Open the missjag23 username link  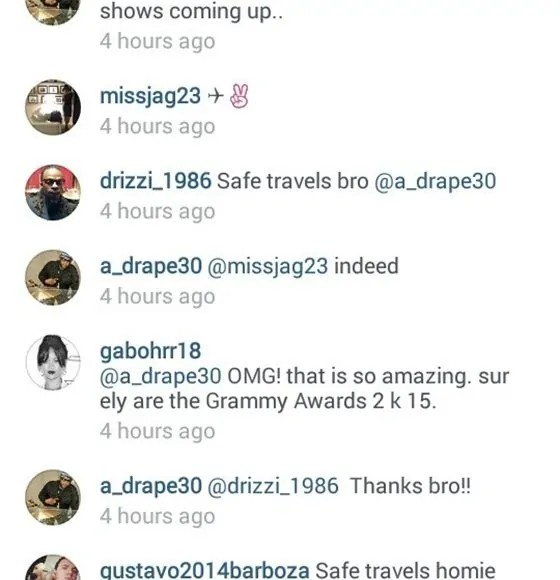(151, 97)
